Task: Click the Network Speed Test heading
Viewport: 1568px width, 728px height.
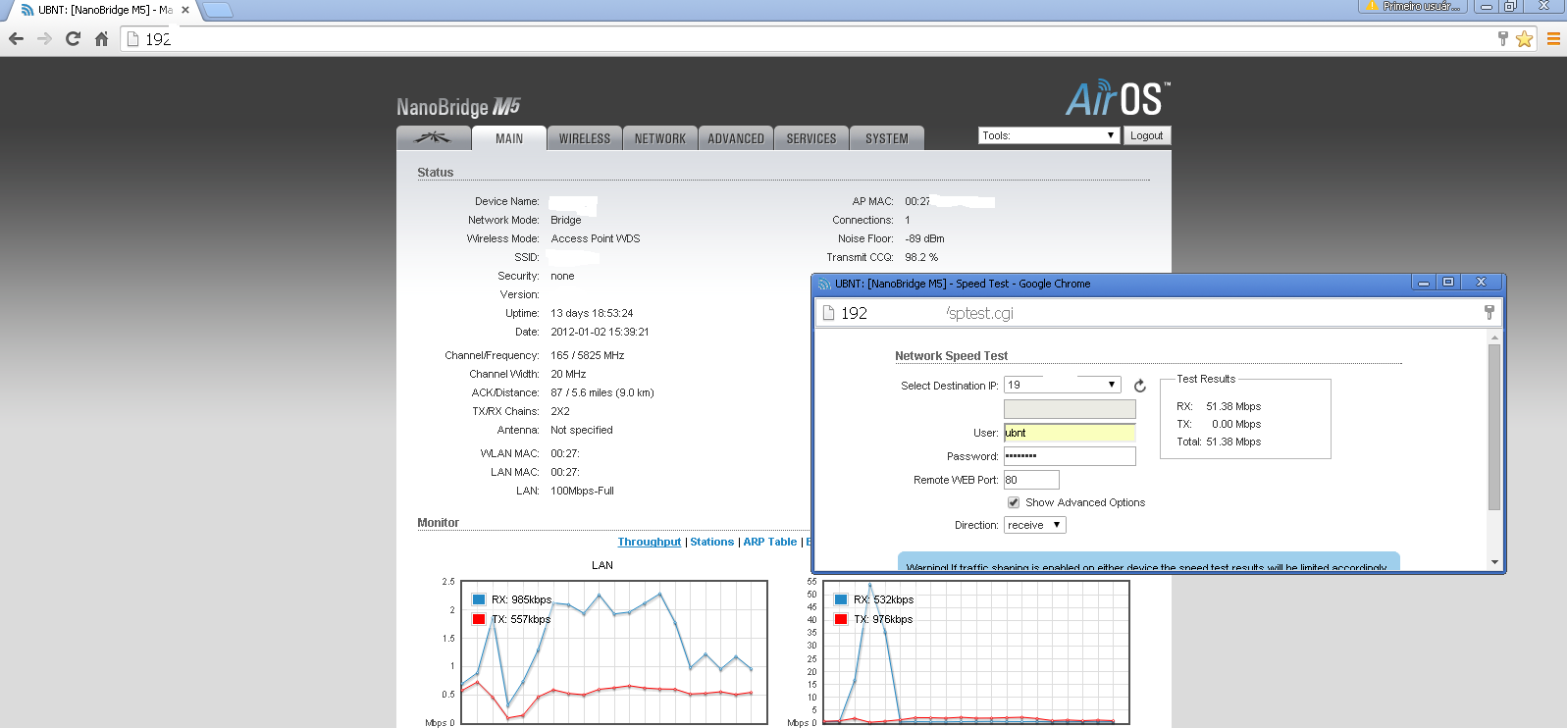Action: (x=951, y=356)
